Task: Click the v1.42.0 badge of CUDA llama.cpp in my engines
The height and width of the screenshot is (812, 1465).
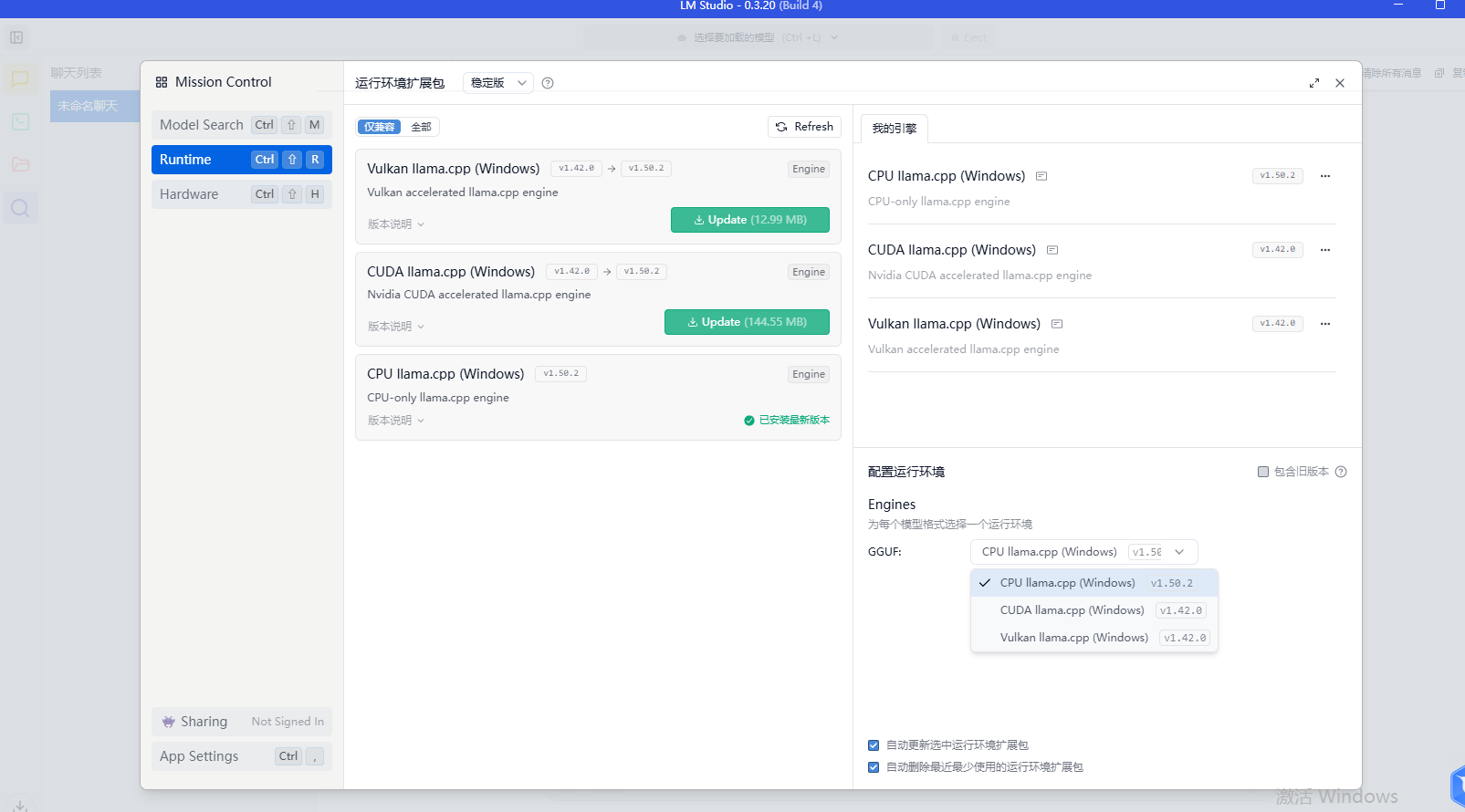Action: [x=1278, y=249]
